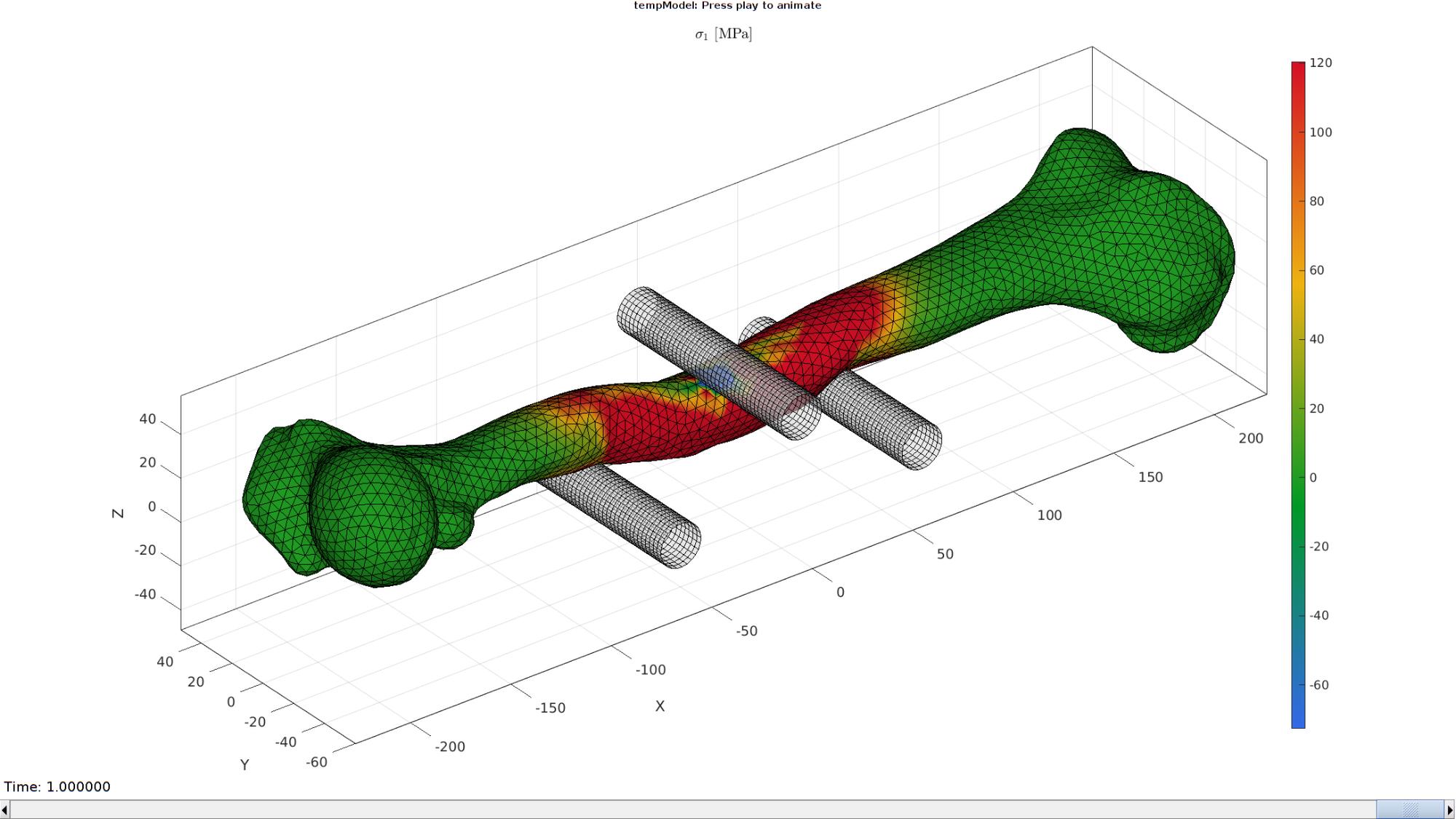The width and height of the screenshot is (1456, 819).
Task: Click the Y axis label
Action: click(x=245, y=765)
